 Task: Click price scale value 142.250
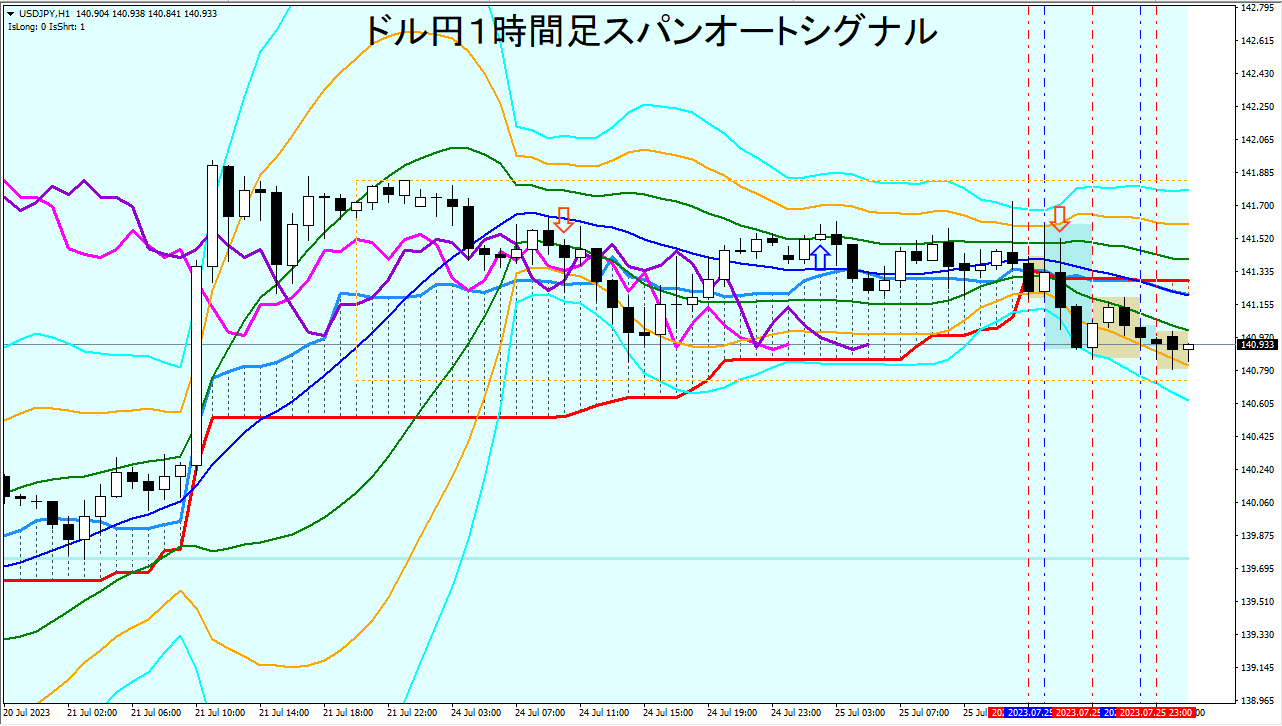click(x=1257, y=107)
